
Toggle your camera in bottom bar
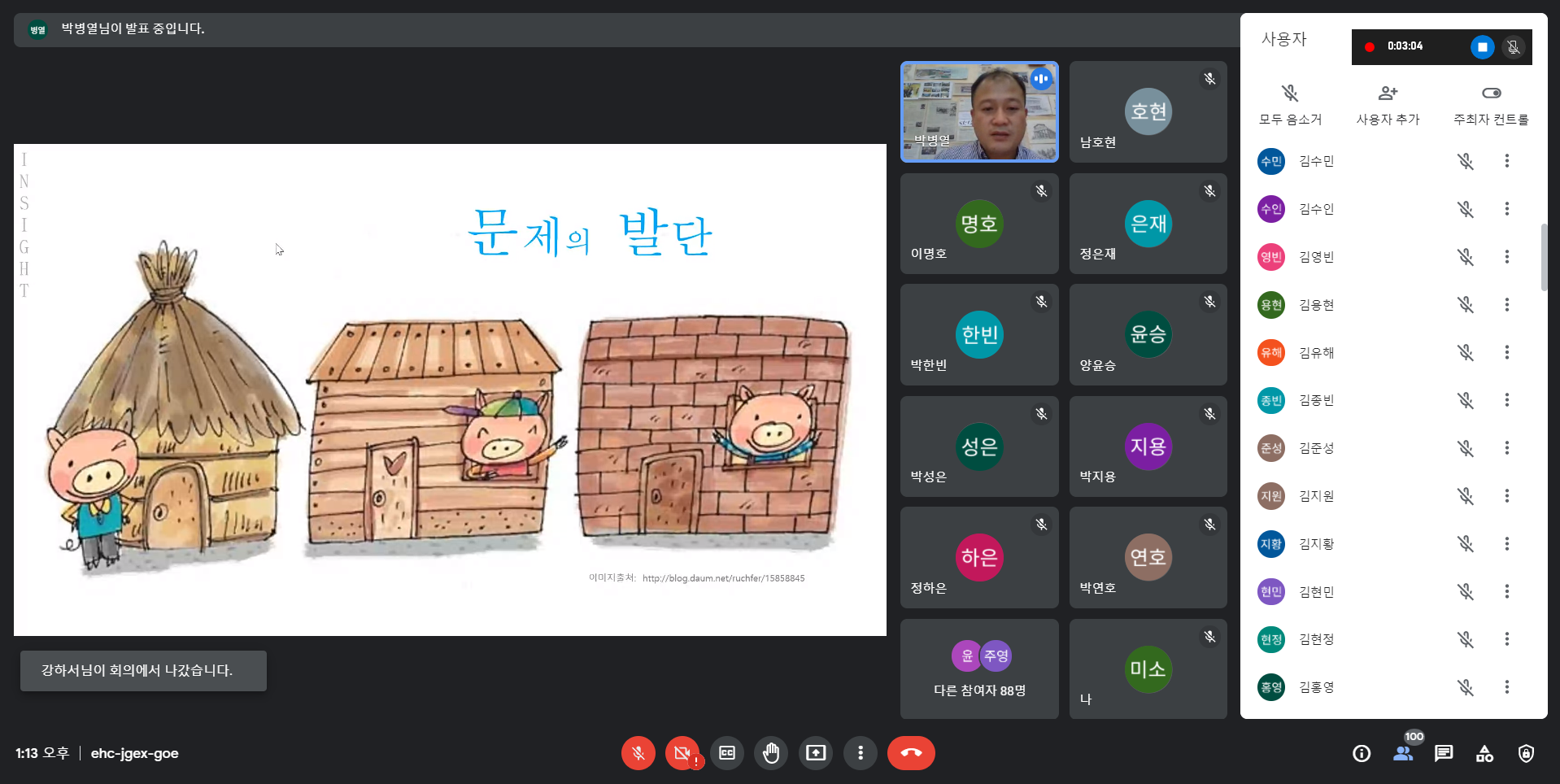click(682, 753)
